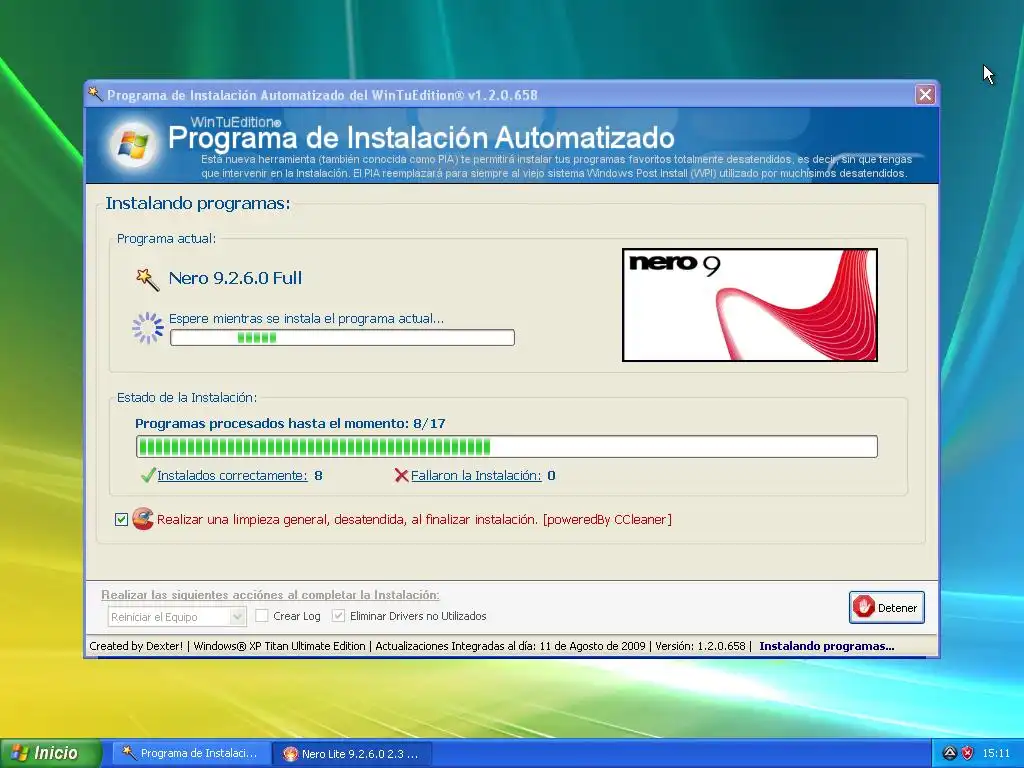
Task: Click the spinning wait indicator icon
Action: [x=148, y=328]
